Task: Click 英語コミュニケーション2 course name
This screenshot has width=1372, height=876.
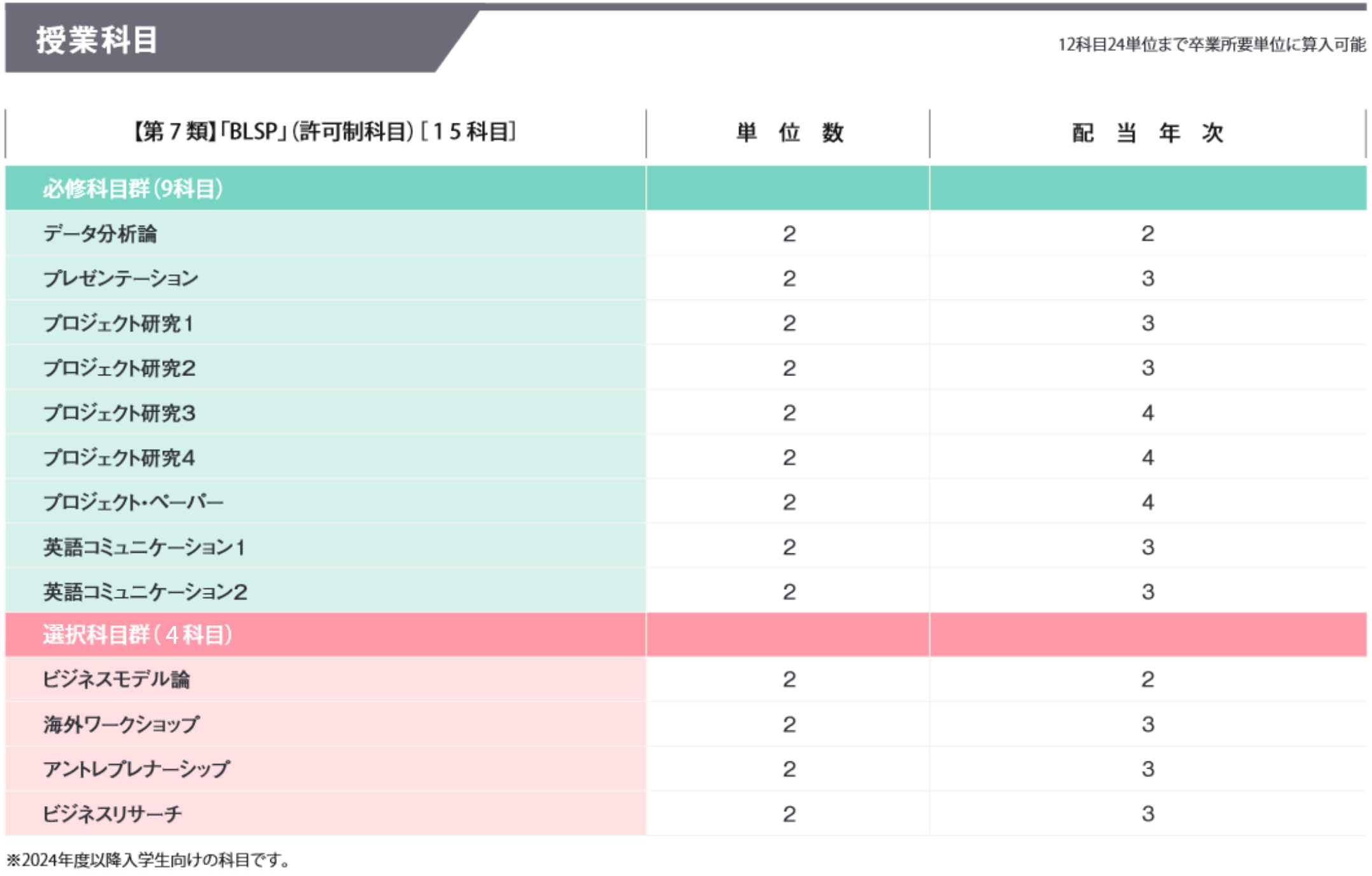Action: pyautogui.click(x=145, y=592)
